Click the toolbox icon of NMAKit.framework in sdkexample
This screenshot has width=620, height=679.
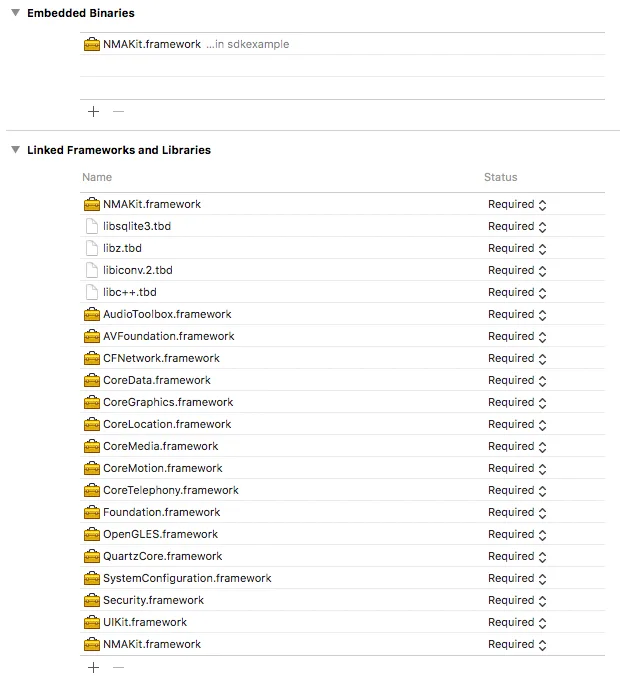point(92,44)
